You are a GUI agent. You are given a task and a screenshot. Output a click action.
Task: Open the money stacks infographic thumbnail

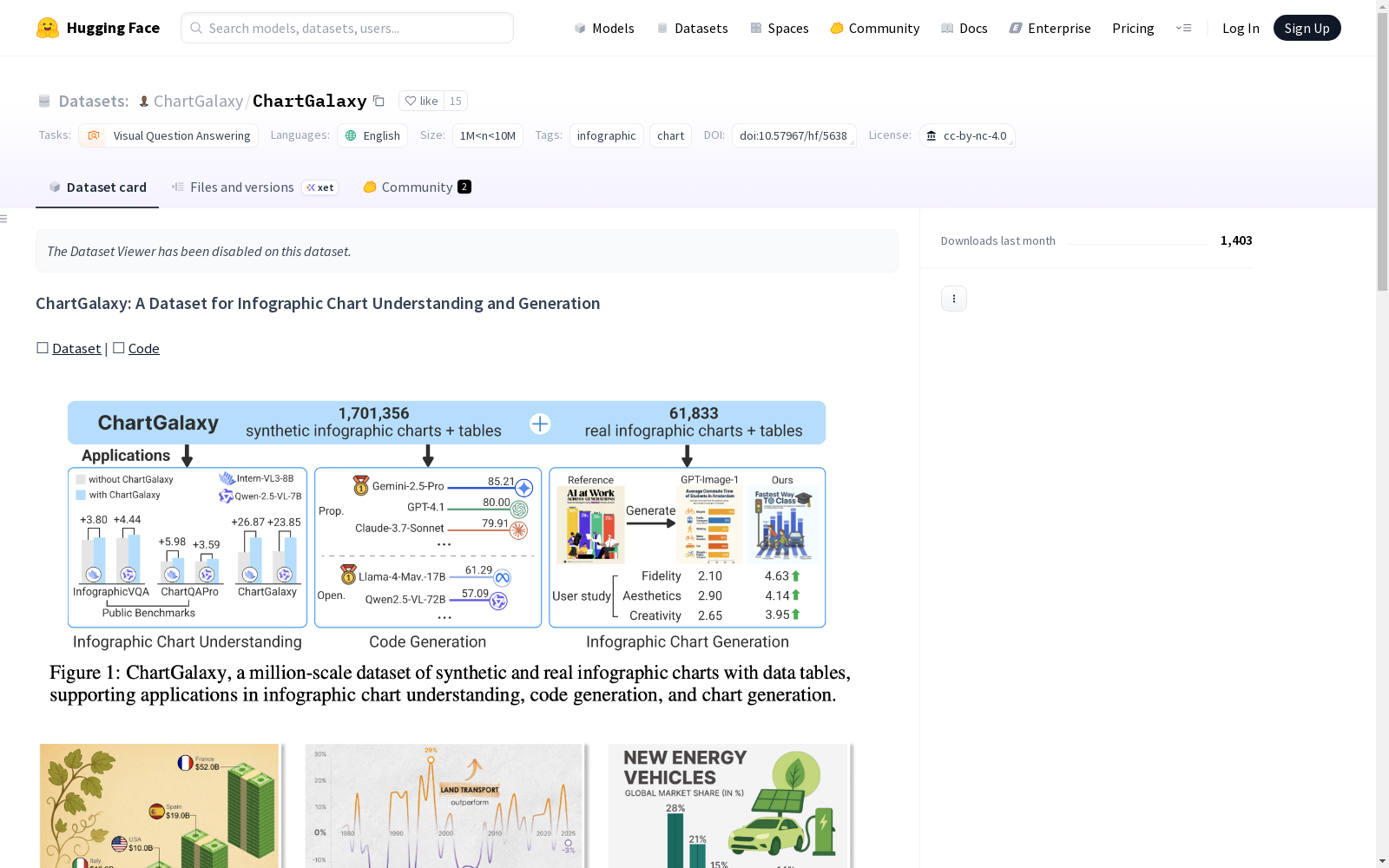(160, 806)
